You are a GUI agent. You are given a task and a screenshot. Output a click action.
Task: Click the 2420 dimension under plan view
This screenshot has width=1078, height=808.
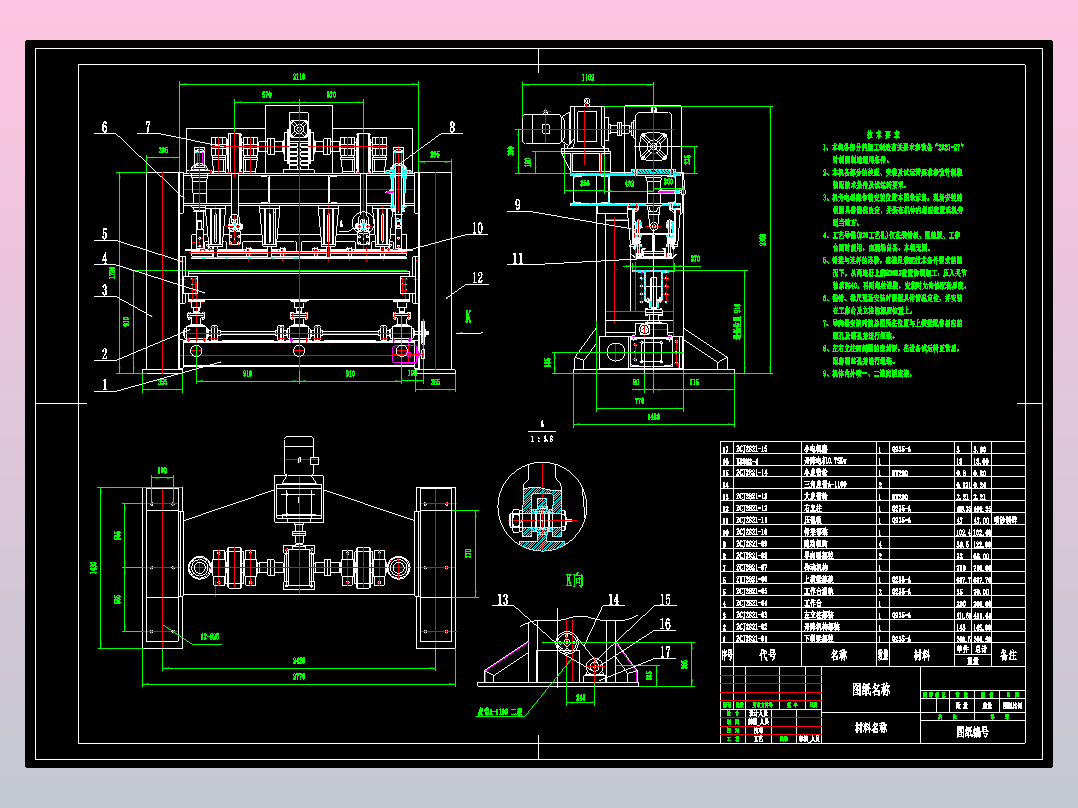298,660
